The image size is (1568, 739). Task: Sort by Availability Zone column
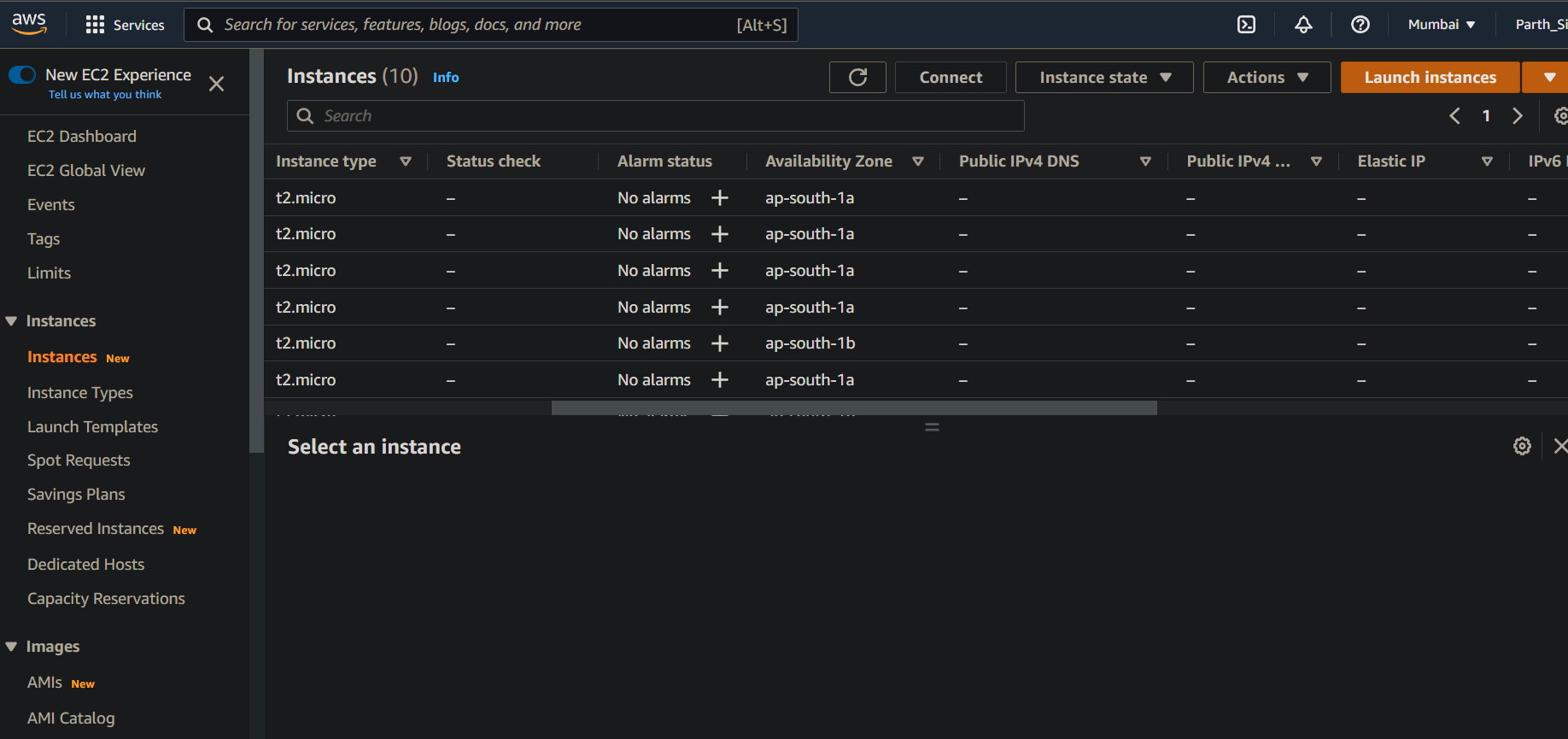(918, 161)
